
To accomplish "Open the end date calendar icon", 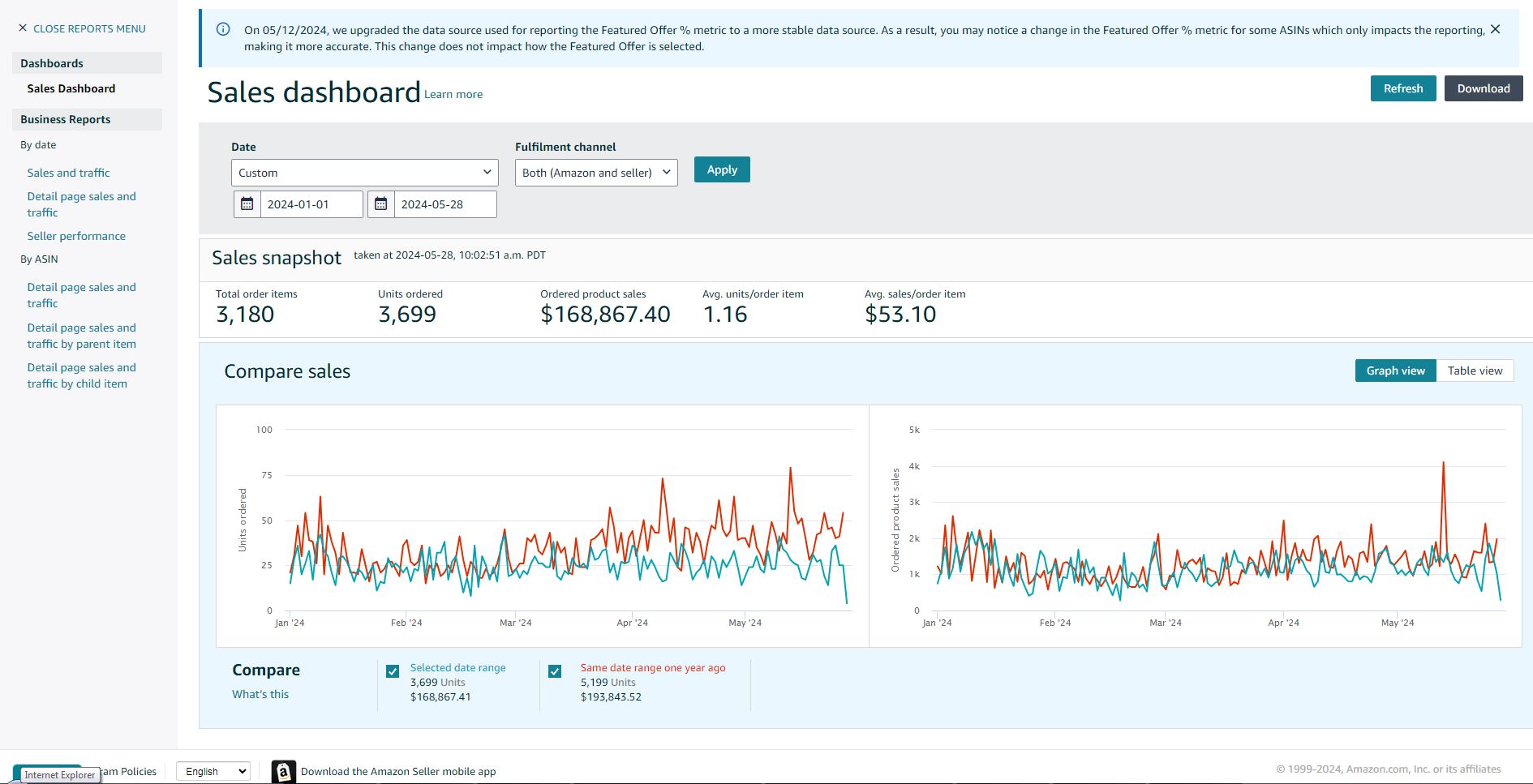I will [x=381, y=204].
